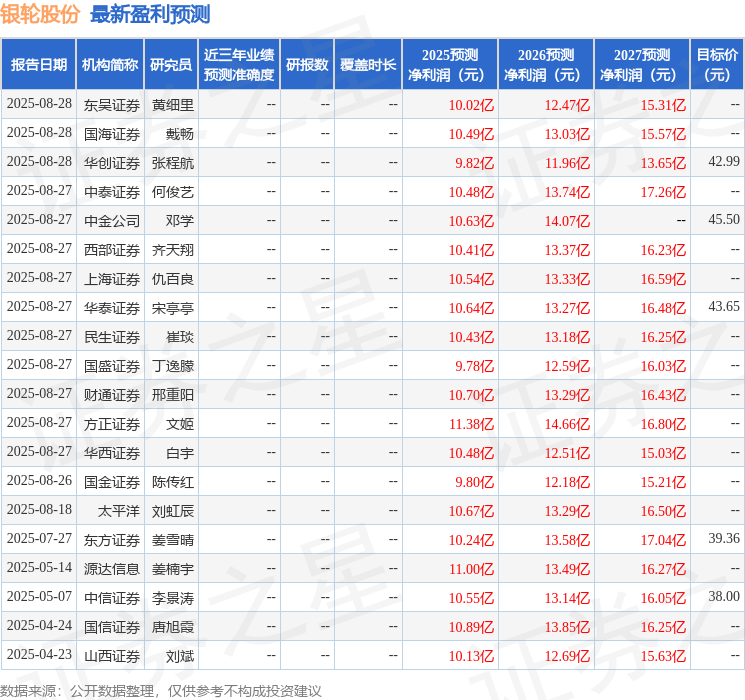745x700 pixels.
Task: Click analyst name 姜雪晴
Action: [x=173, y=540]
